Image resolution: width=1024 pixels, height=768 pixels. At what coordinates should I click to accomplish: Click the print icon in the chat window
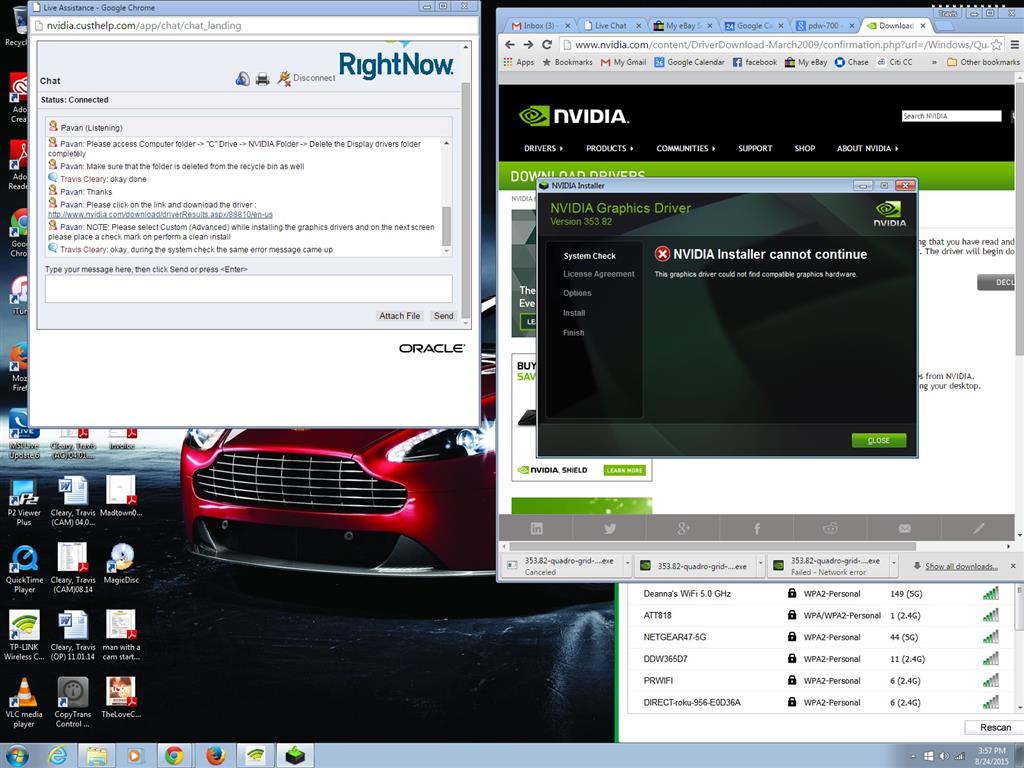pos(263,80)
